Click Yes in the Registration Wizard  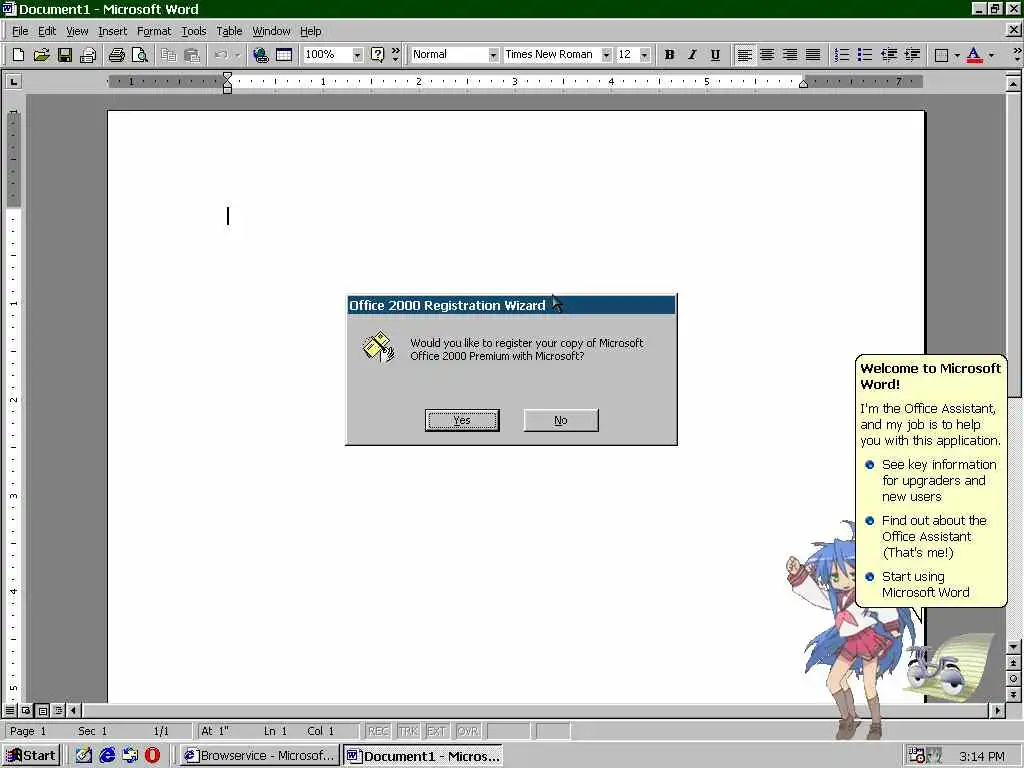point(462,421)
